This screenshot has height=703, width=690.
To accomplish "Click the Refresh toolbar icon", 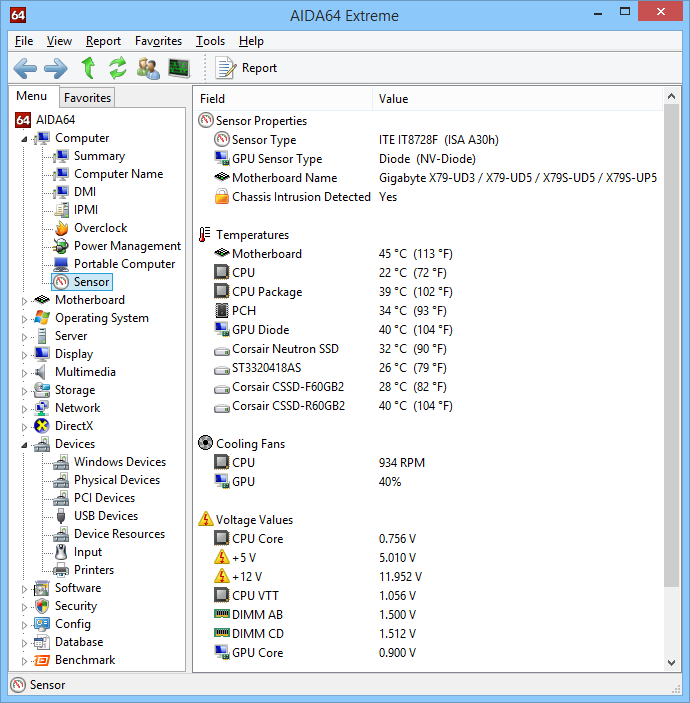I will 118,68.
